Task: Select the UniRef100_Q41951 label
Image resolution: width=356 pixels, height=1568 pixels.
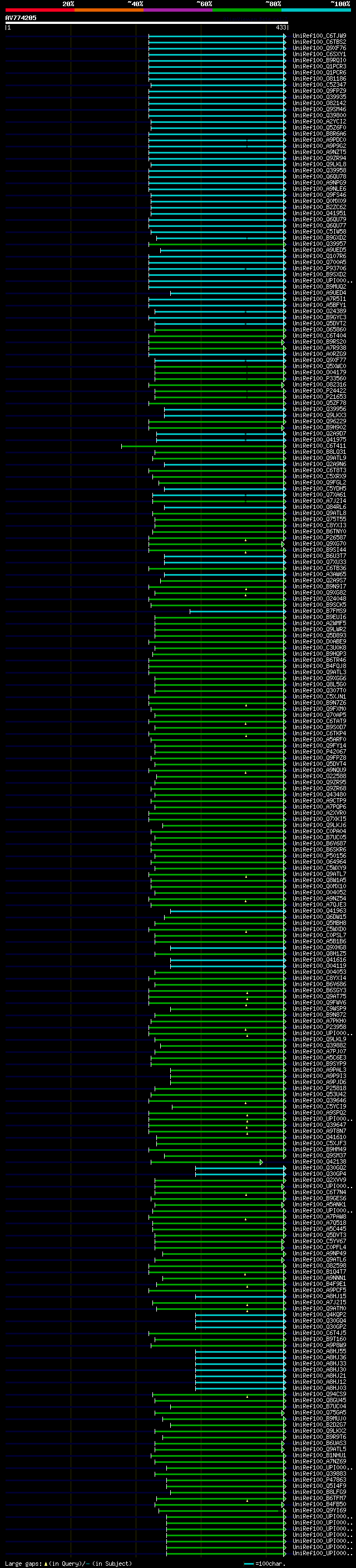Action: [319, 213]
